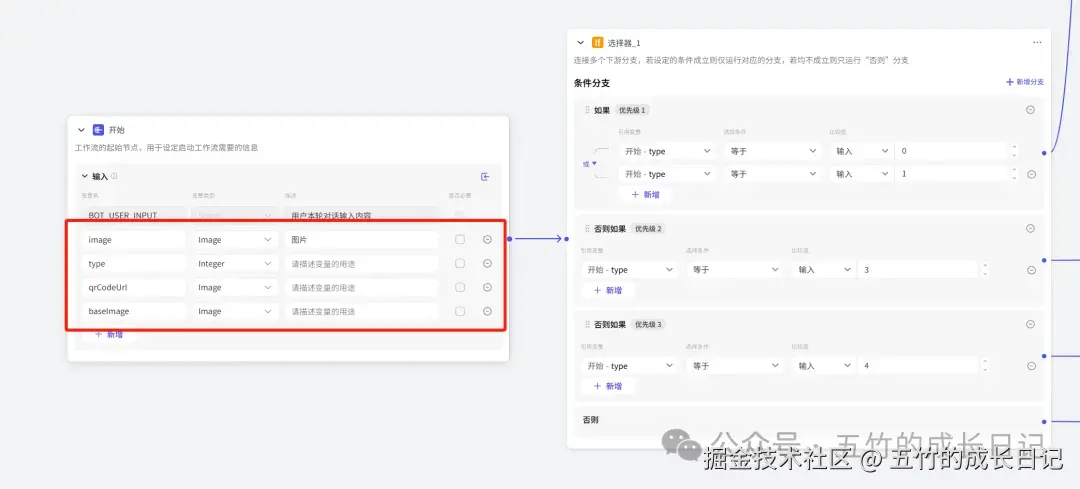This screenshot has width=1080, height=489.
Task: Remove the condition with value 4
Action: (x=1031, y=366)
